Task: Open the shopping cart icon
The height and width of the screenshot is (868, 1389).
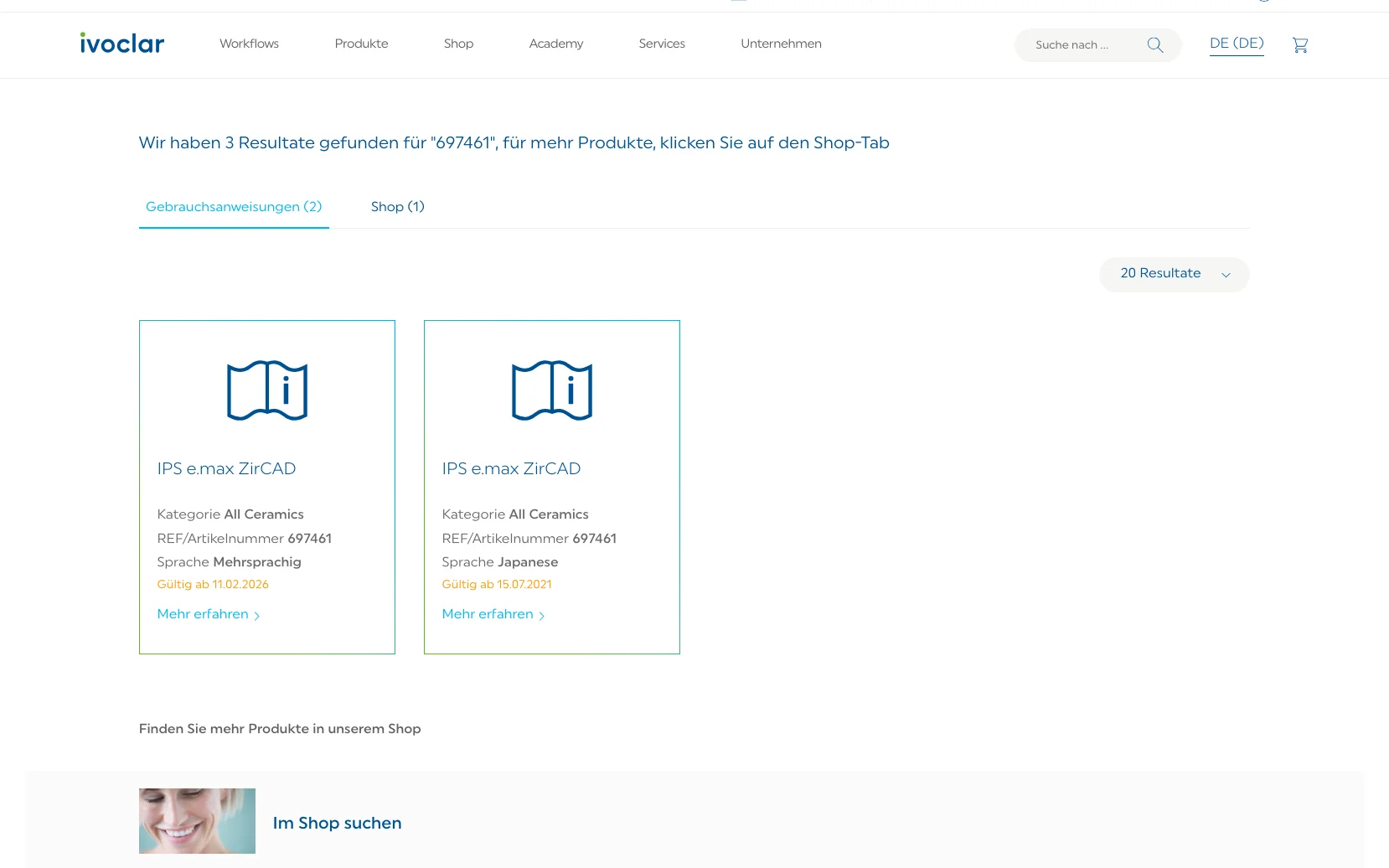Action: click(x=1300, y=45)
